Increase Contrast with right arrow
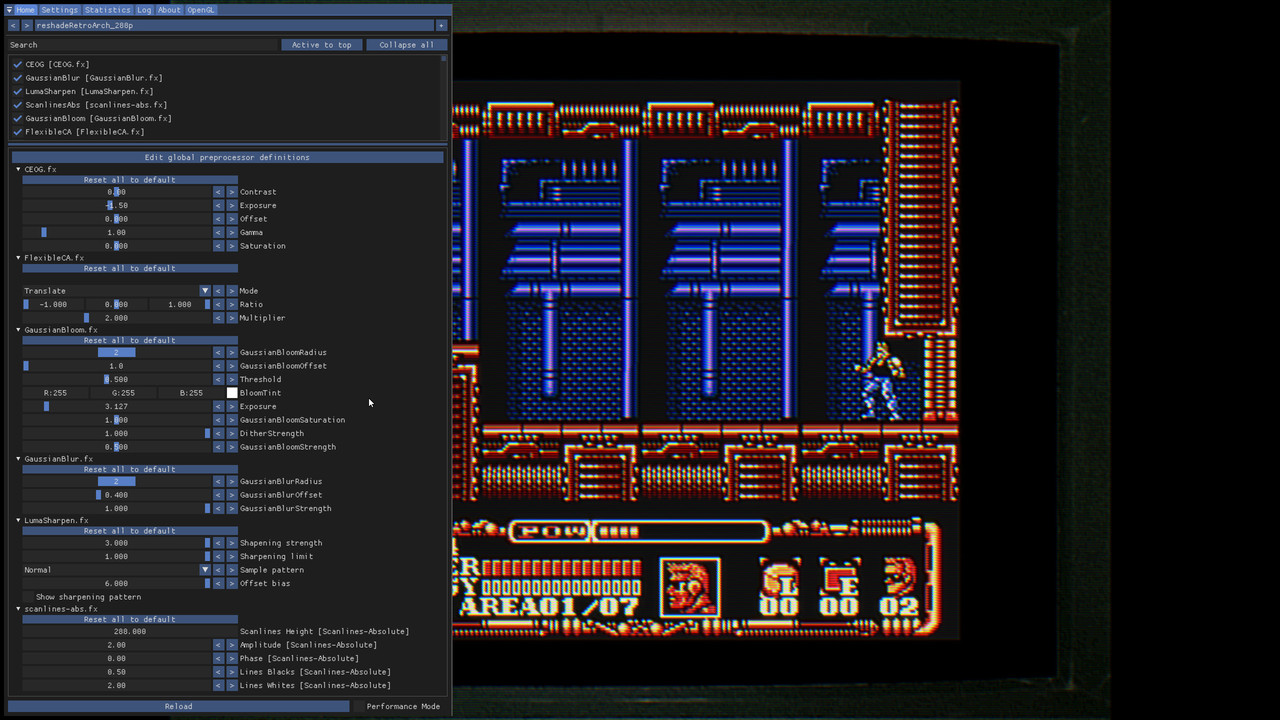1280x720 pixels. click(232, 192)
